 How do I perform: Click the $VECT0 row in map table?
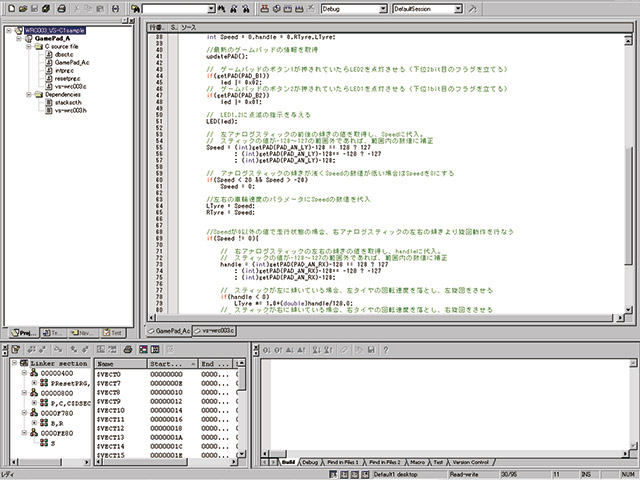point(167,374)
